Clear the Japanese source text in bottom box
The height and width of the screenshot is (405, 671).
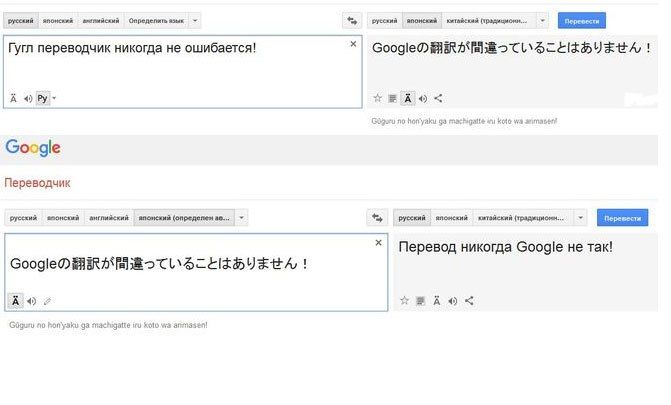pos(378,243)
